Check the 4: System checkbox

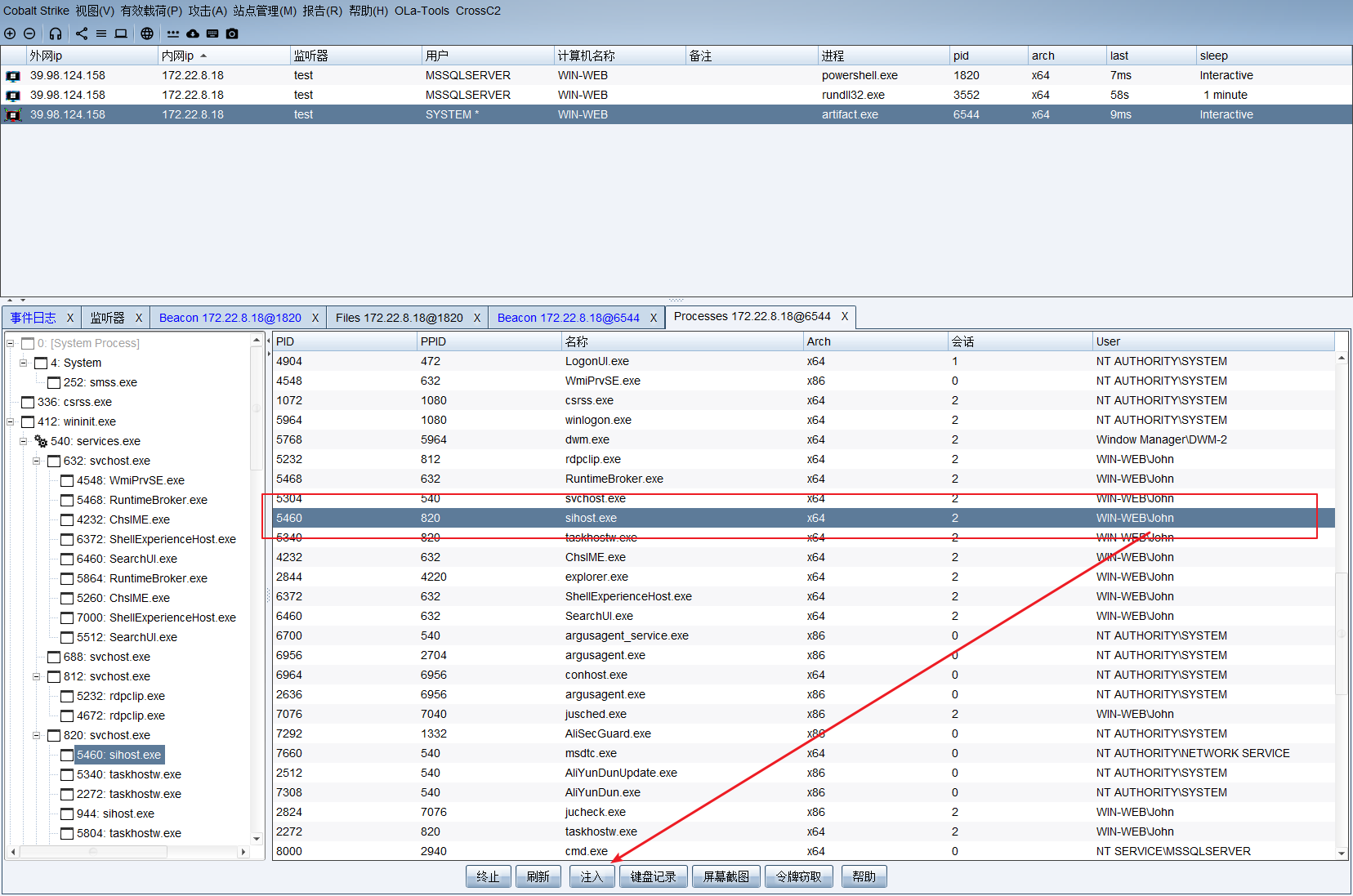click(41, 363)
